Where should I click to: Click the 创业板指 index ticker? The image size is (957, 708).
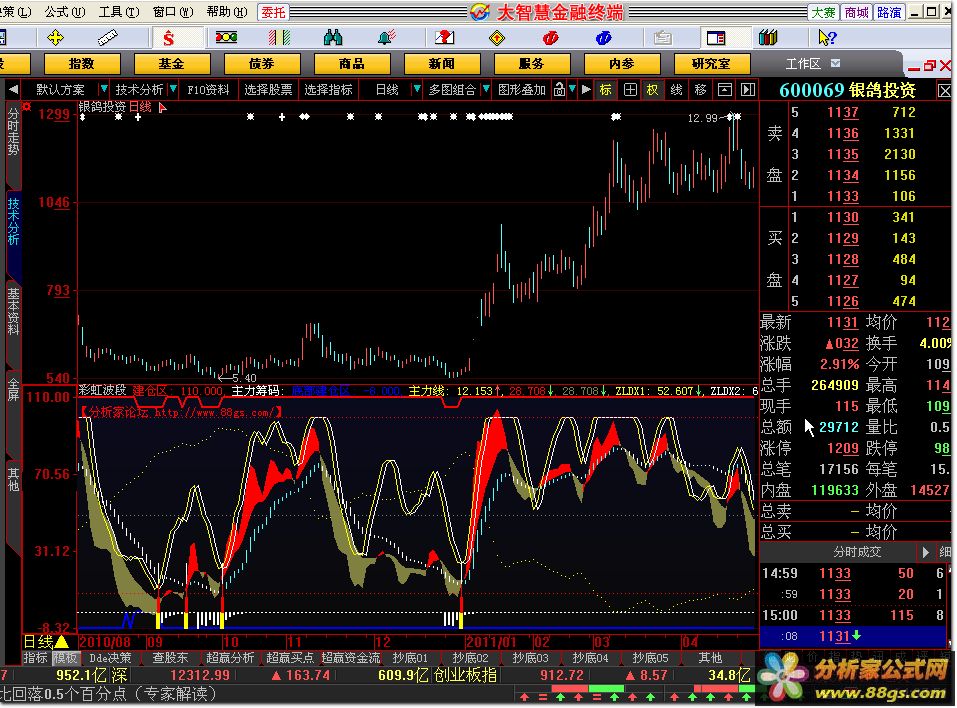(465, 676)
